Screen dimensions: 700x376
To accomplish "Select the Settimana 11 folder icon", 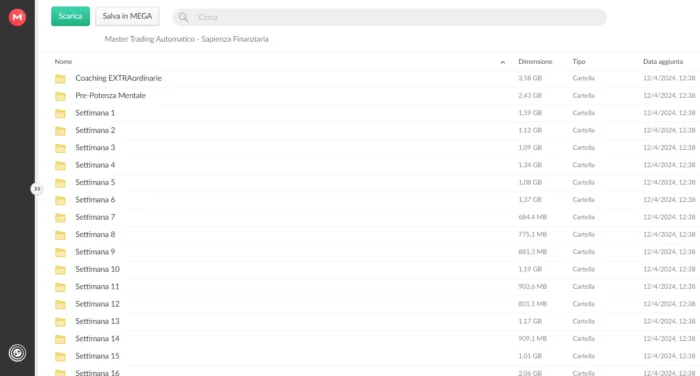I will (60, 287).
